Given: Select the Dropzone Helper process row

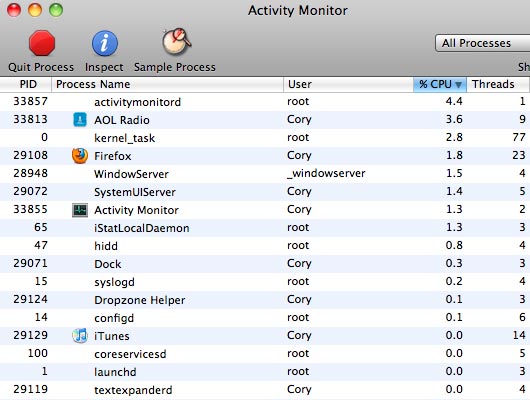Looking at the screenshot, I should click(x=265, y=300).
